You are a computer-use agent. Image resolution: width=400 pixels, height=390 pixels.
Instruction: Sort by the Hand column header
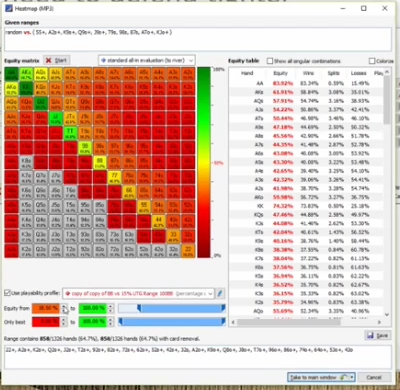[x=247, y=73]
